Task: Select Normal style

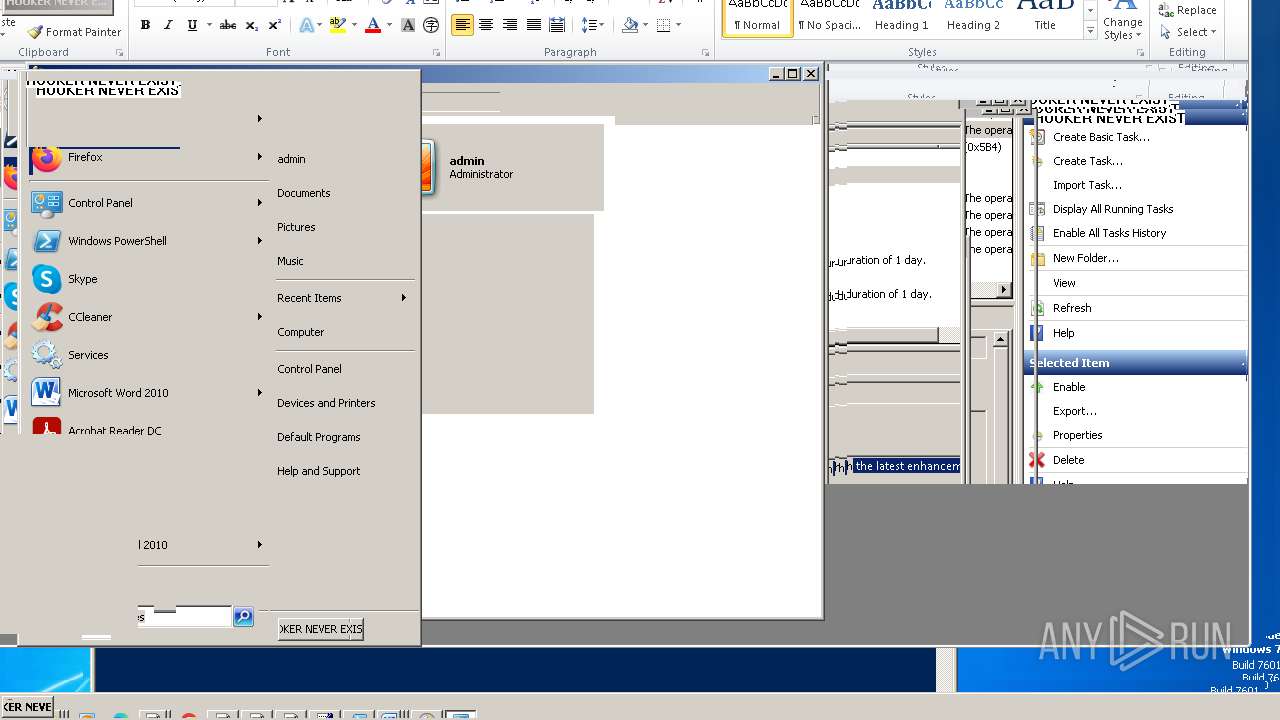Action: (x=757, y=18)
